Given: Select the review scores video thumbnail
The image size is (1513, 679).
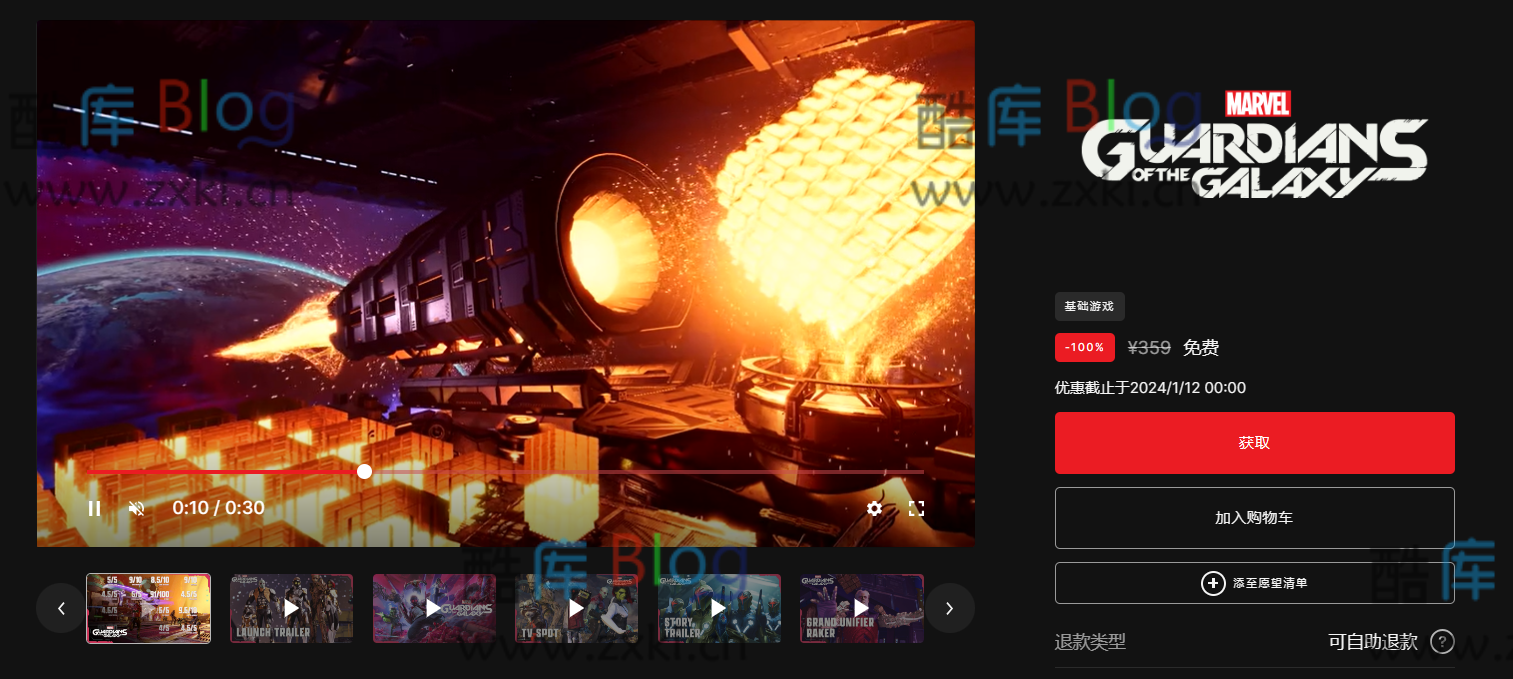Looking at the screenshot, I should coord(148,608).
